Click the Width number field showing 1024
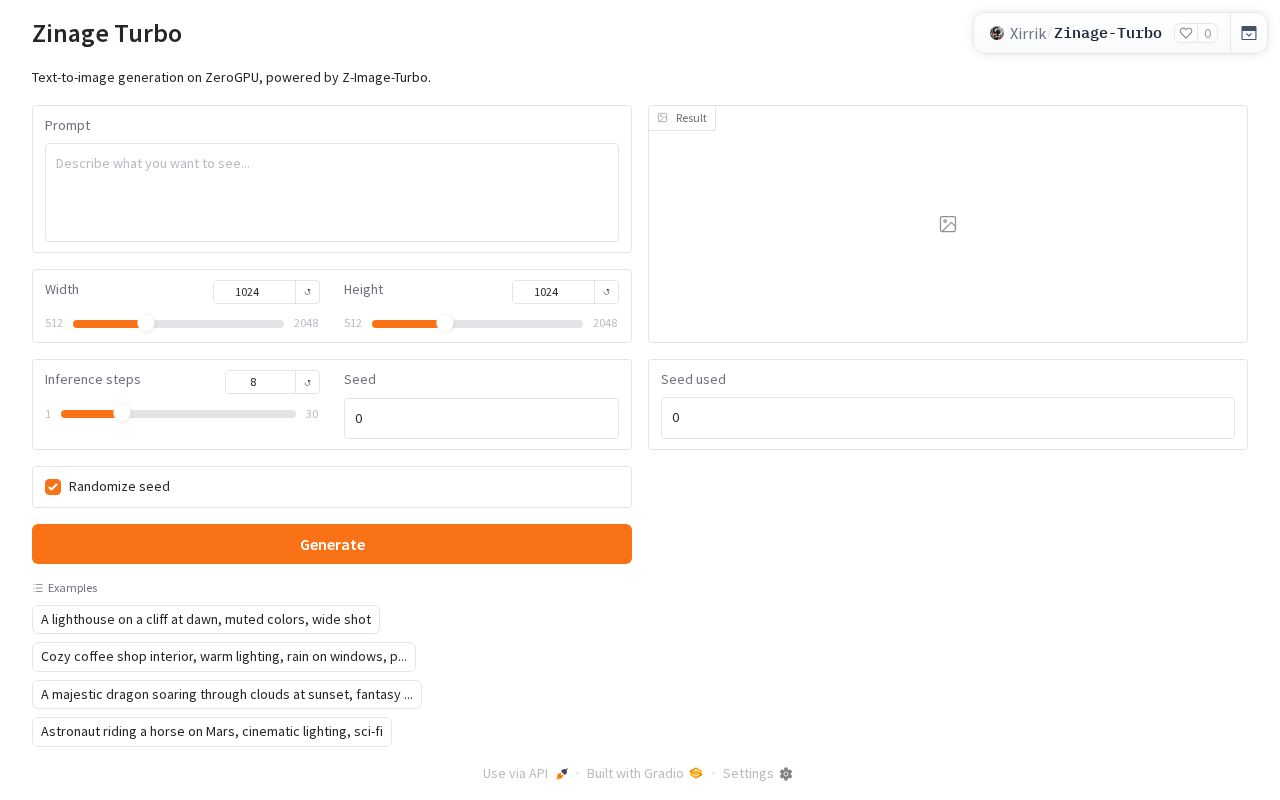The width and height of the screenshot is (1280, 800). [254, 292]
